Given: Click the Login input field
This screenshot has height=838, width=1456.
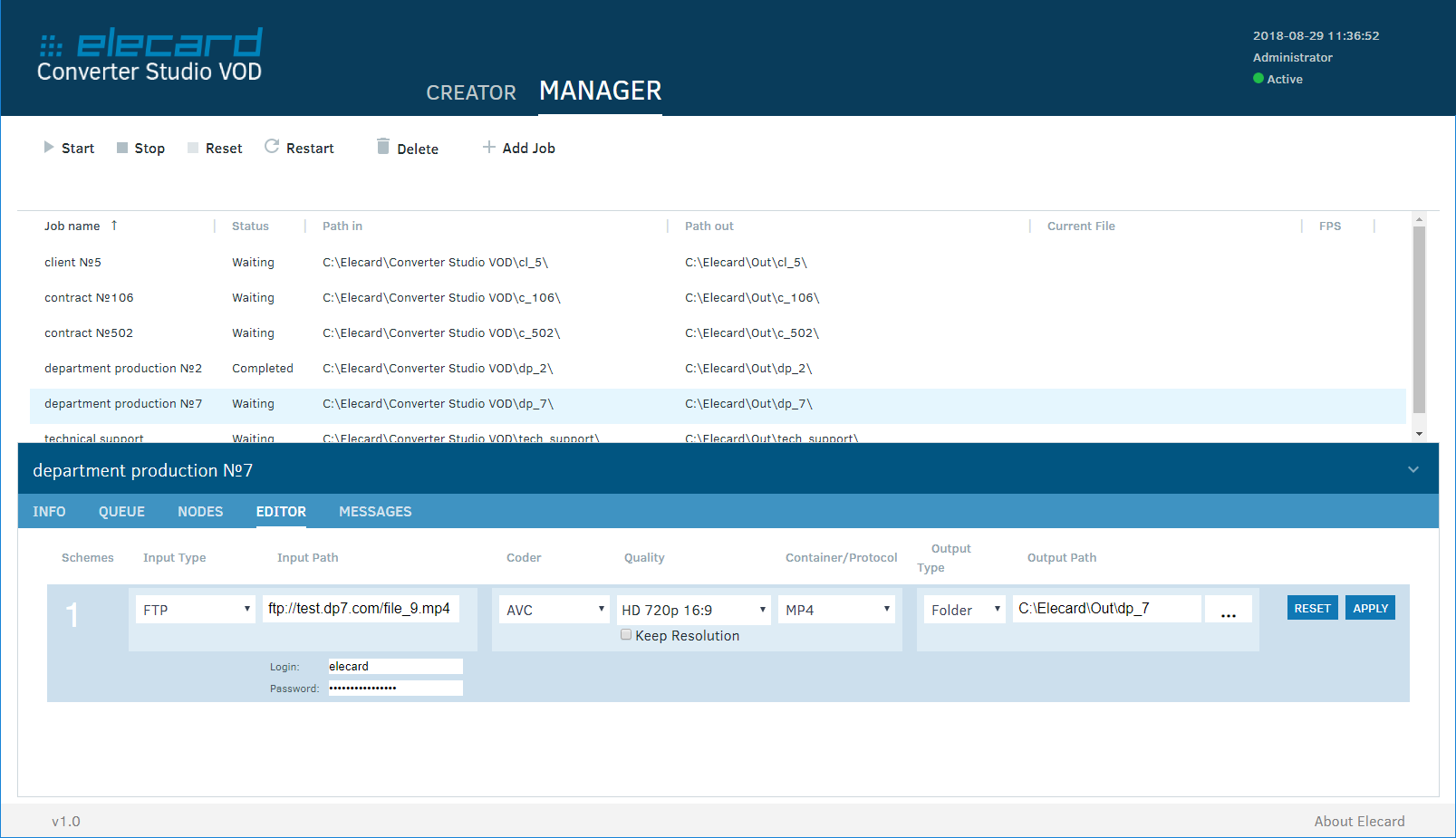Looking at the screenshot, I should 394,667.
